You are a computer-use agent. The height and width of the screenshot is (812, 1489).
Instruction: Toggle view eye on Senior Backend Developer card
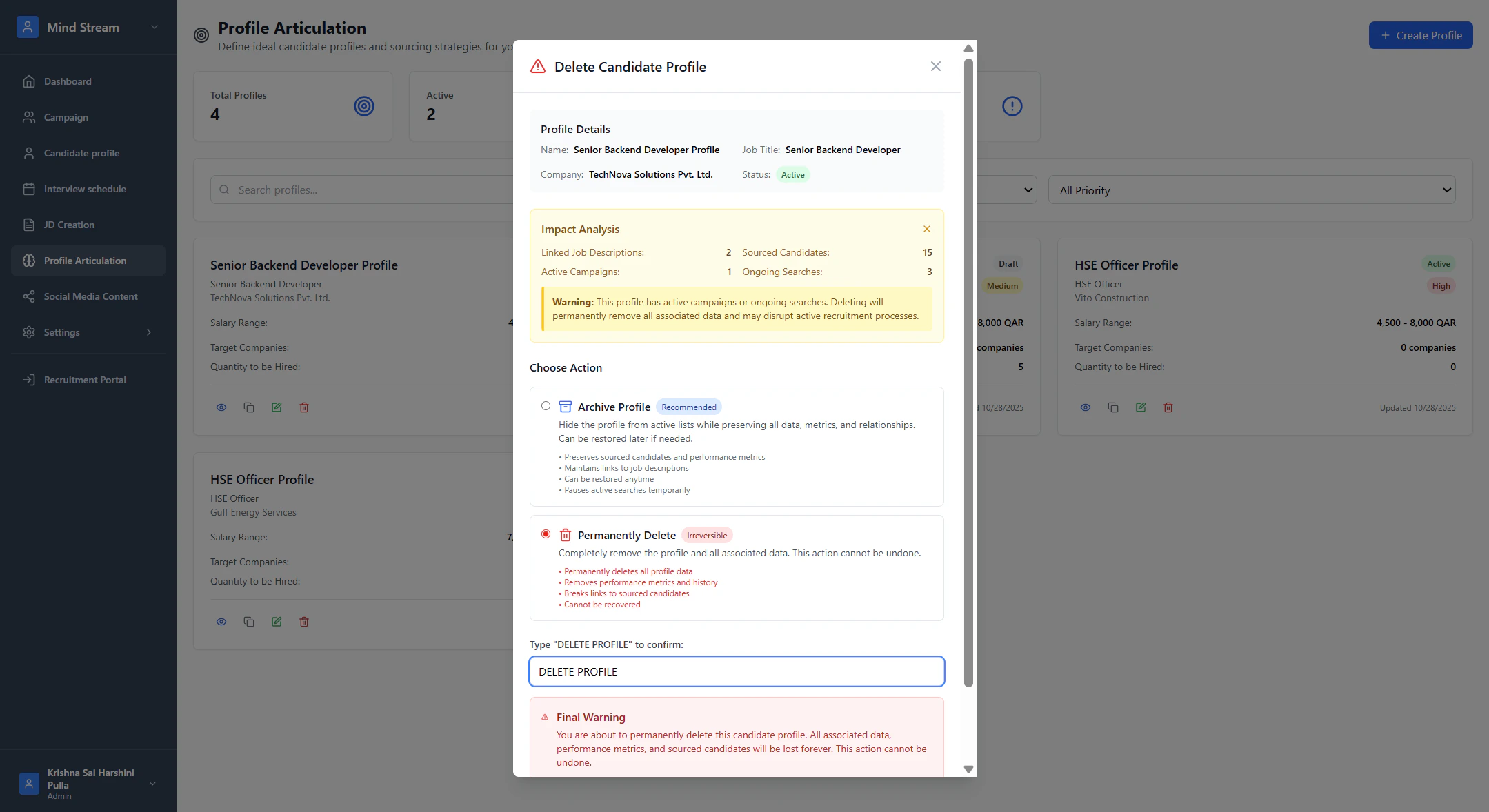(x=221, y=407)
